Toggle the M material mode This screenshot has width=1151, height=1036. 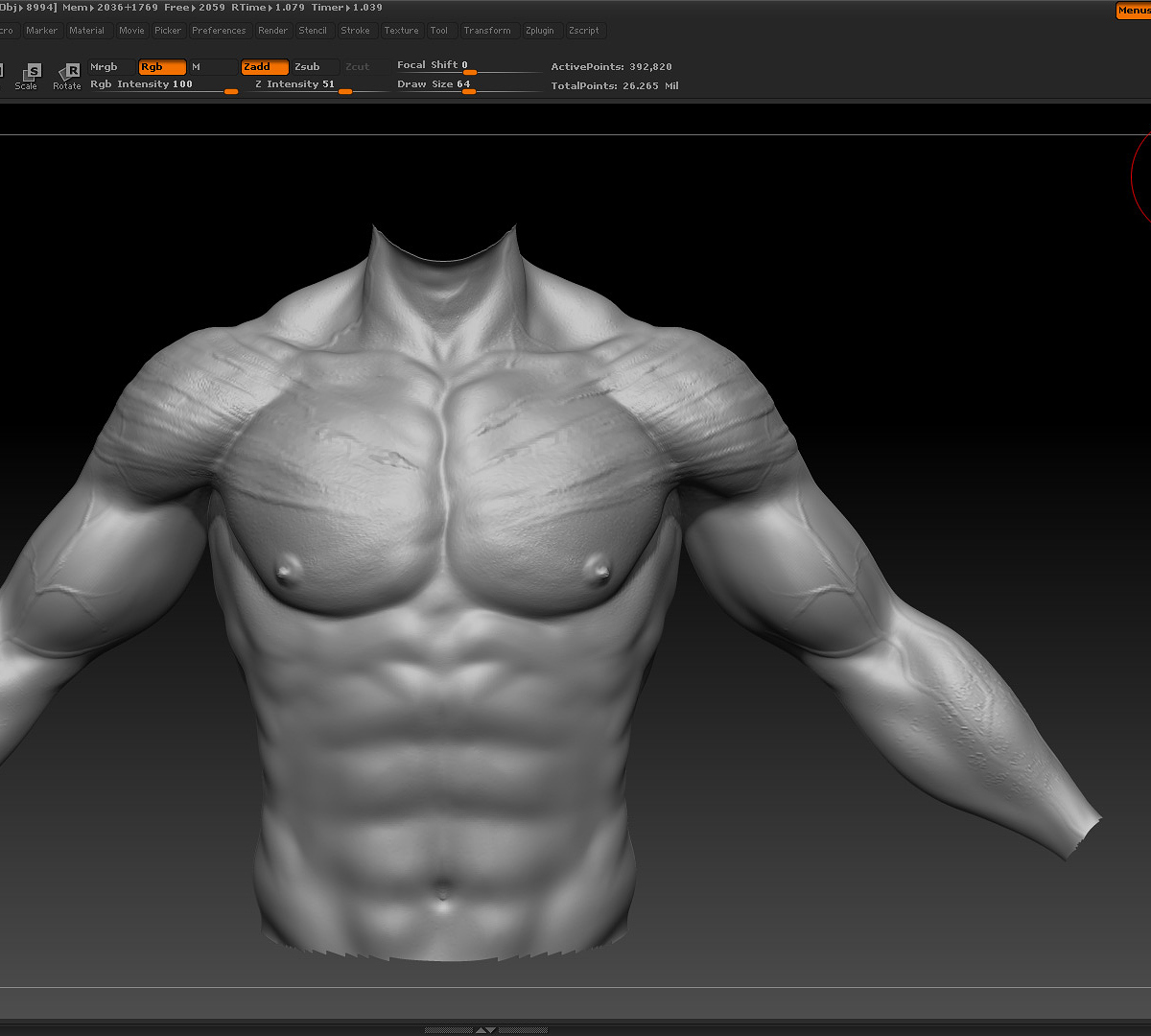coord(213,67)
